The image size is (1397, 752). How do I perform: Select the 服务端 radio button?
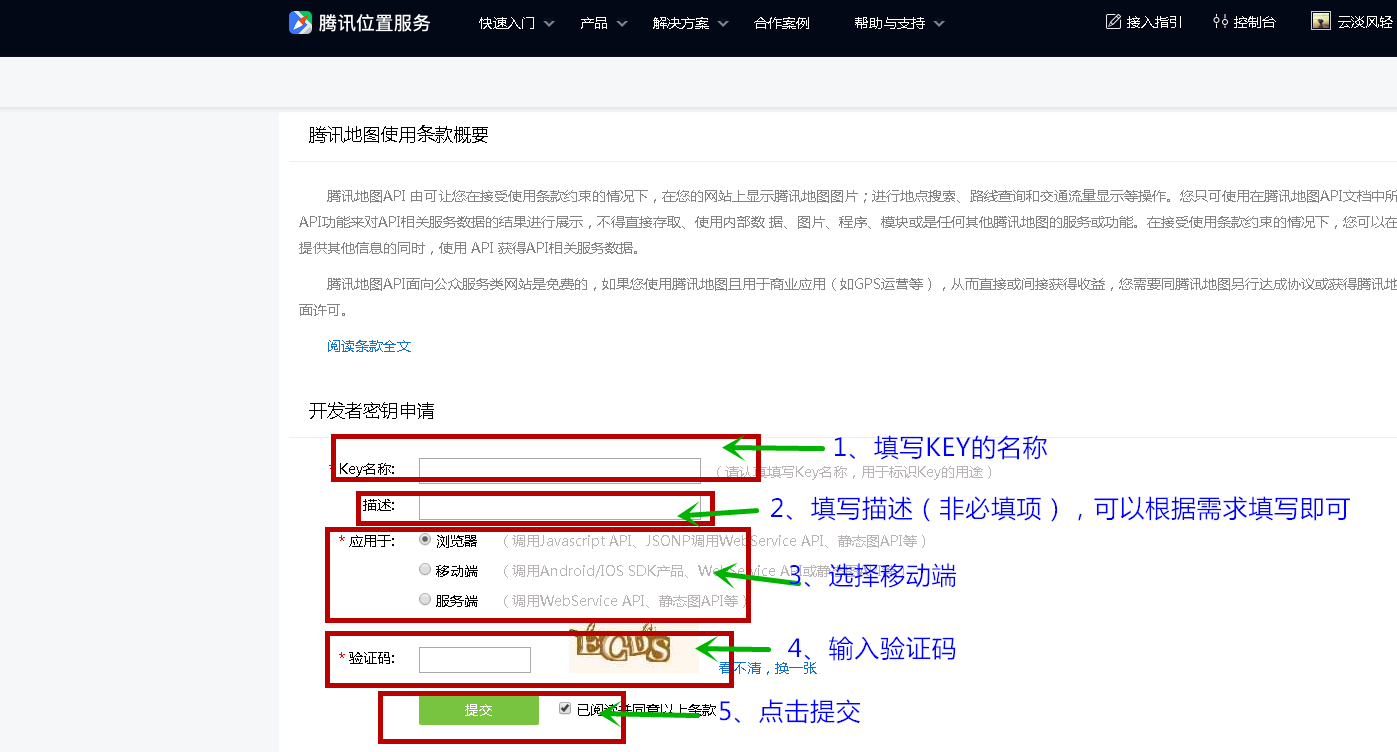tap(425, 600)
